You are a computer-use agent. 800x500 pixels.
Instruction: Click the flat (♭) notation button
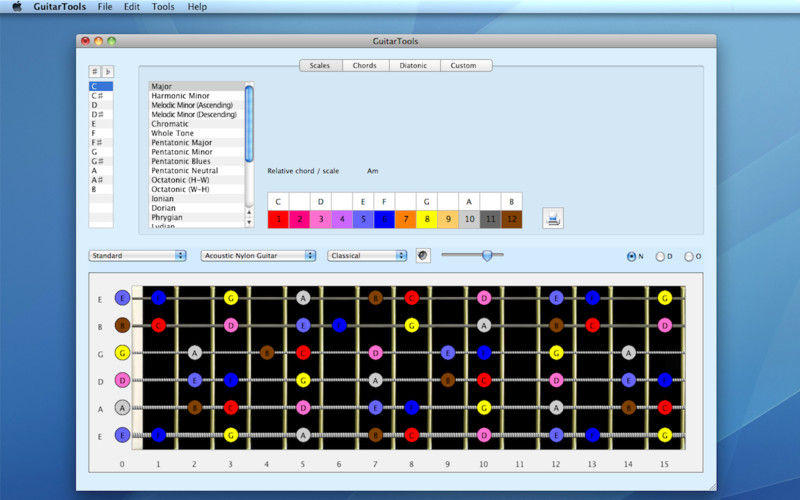108,71
